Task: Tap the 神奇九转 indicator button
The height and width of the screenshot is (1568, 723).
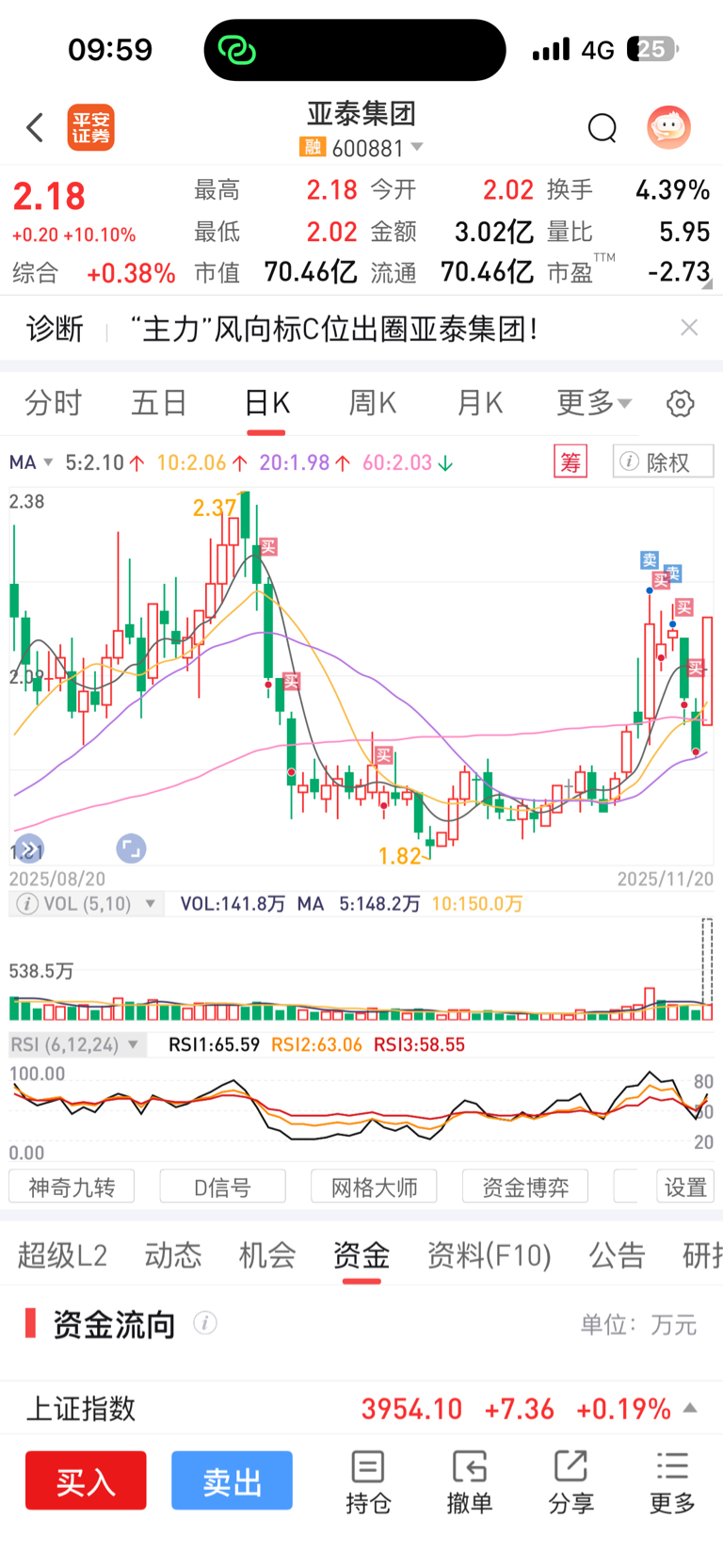Action: [x=72, y=1187]
